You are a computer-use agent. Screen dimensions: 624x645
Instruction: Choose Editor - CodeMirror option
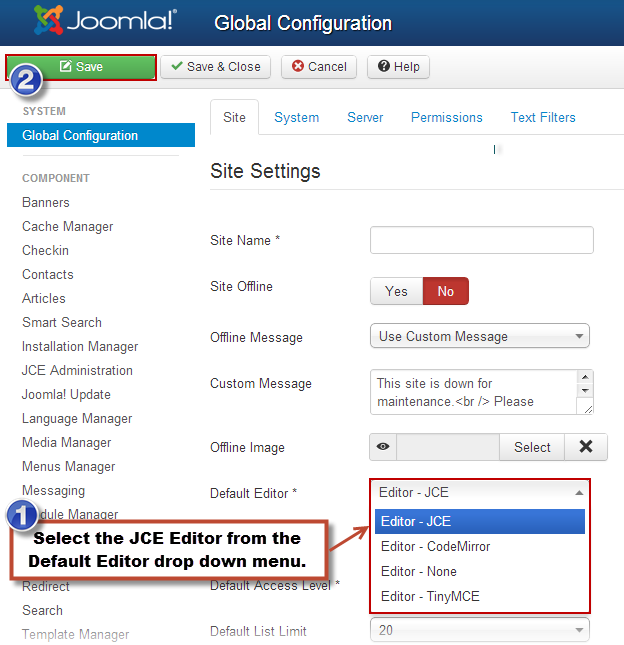click(x=480, y=546)
